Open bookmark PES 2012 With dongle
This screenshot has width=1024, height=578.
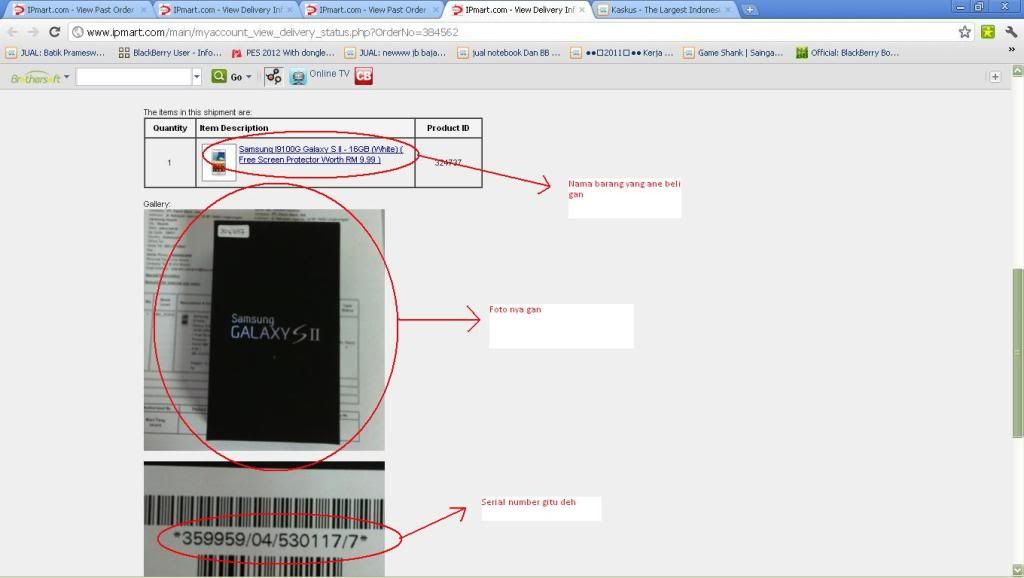(283, 53)
